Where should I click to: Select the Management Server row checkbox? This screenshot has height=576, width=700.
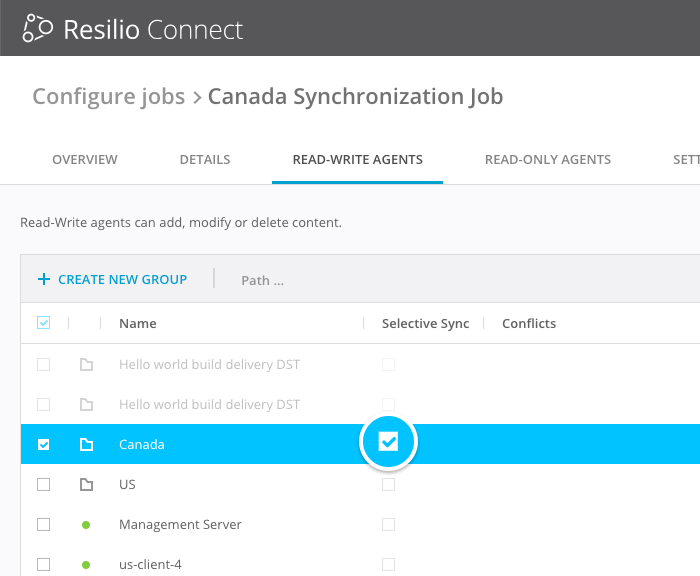tap(43, 524)
